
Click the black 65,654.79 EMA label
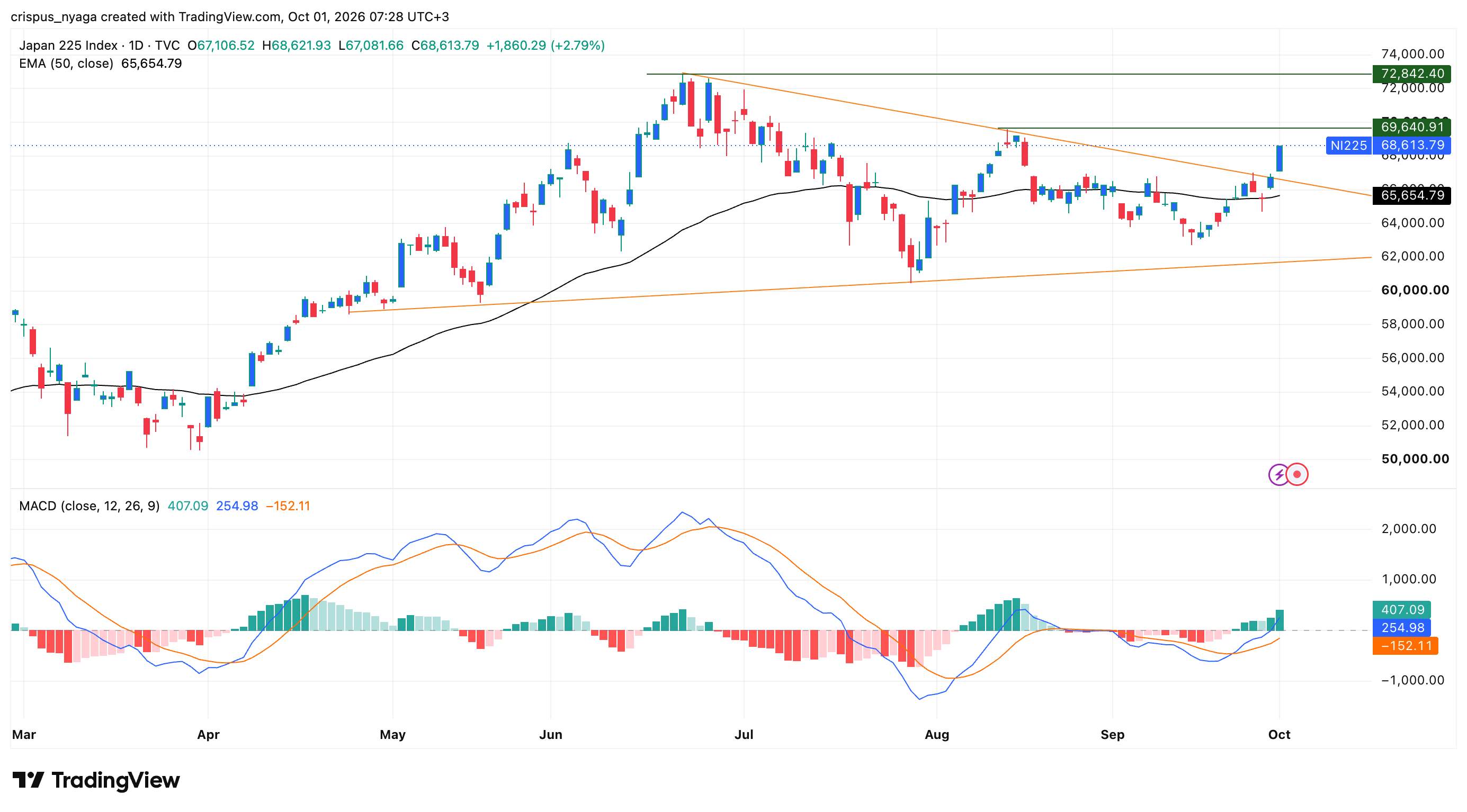[x=1412, y=196]
